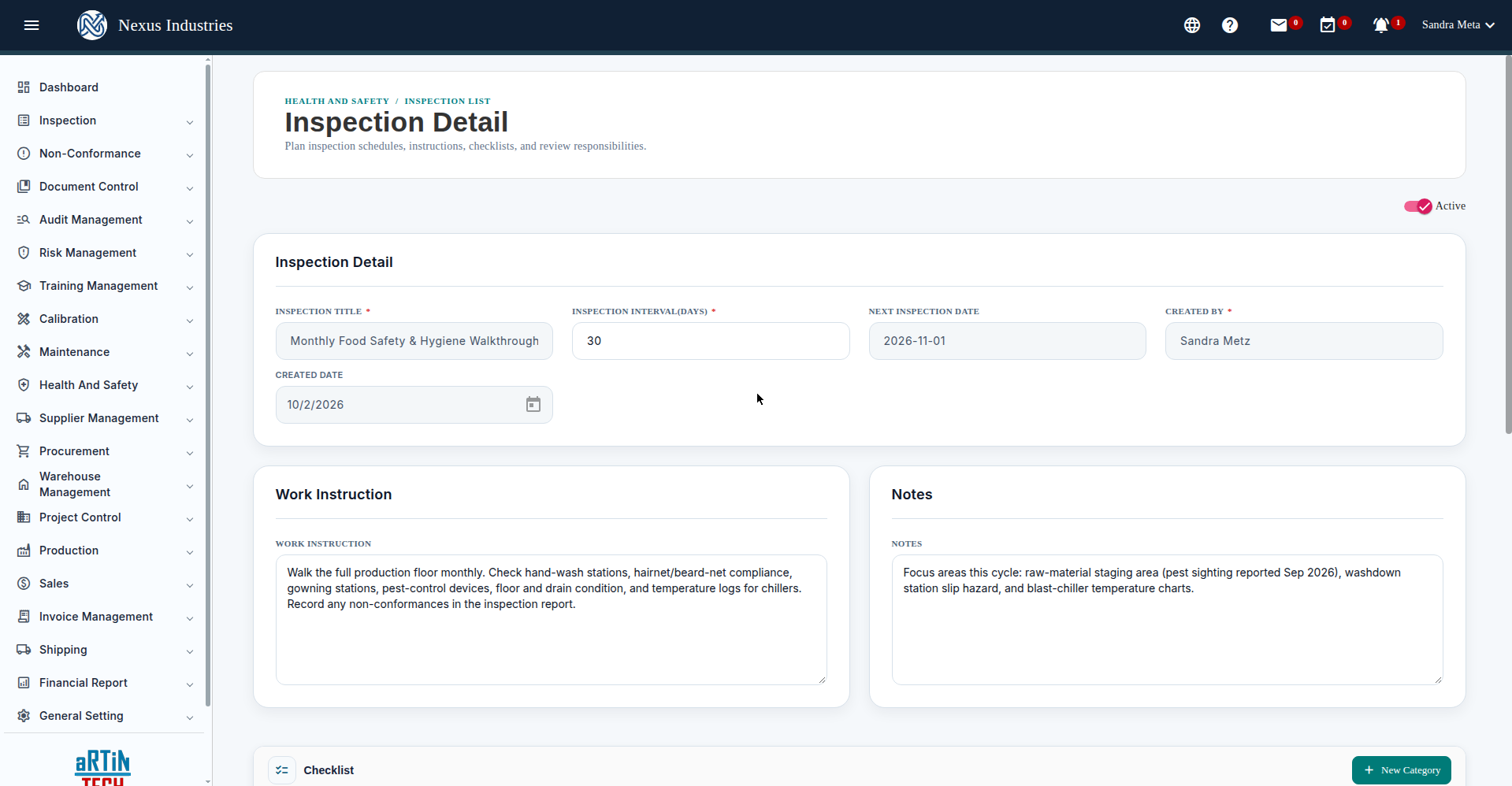The height and width of the screenshot is (786, 1512).
Task: Expand the Financial Report chevron
Action: (x=190, y=684)
